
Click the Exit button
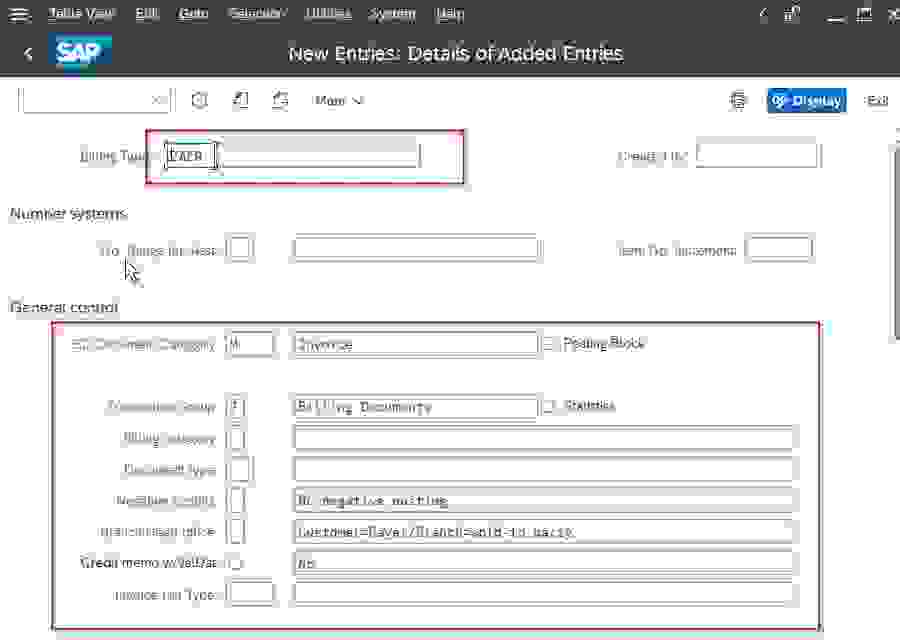[x=876, y=100]
